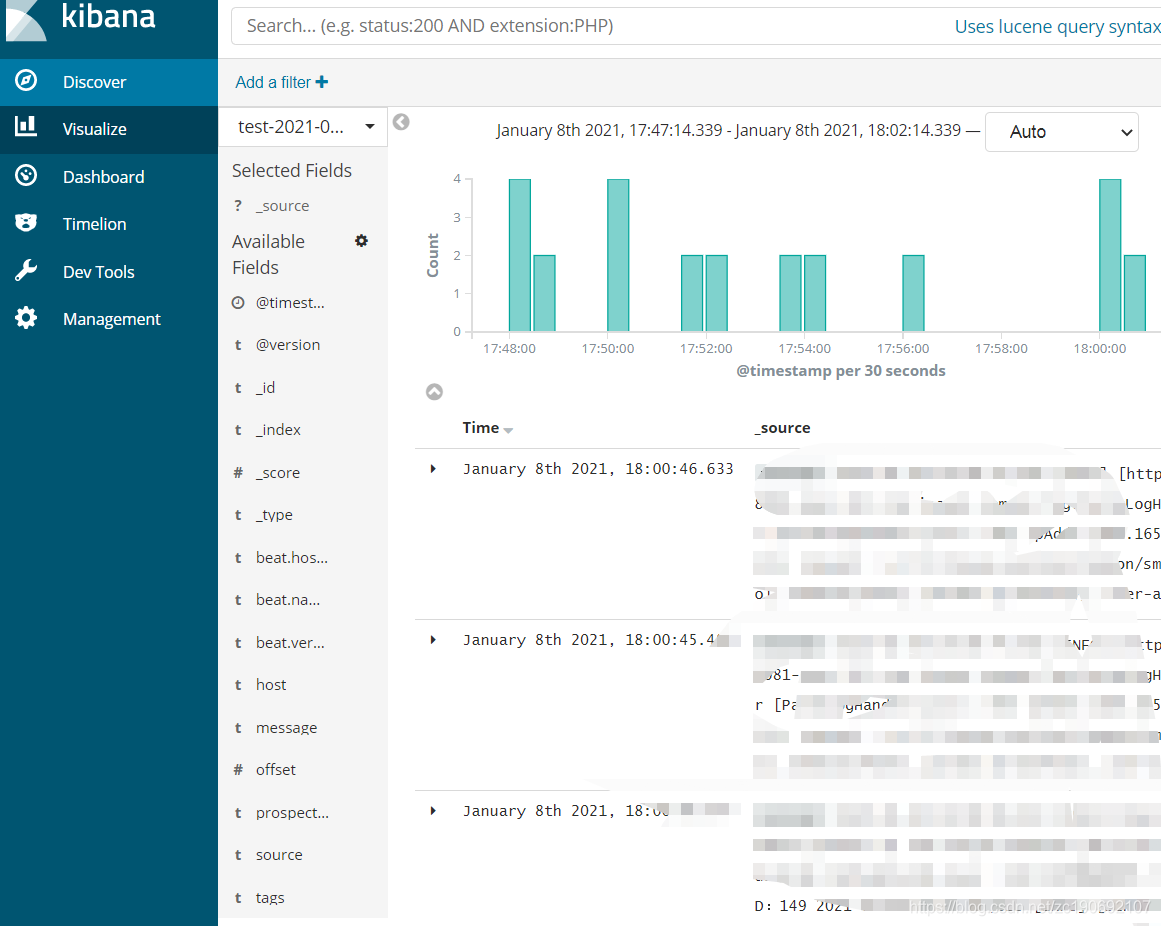Click the first histogram bar near 17:48:00
The width and height of the screenshot is (1161, 926).
(x=520, y=255)
